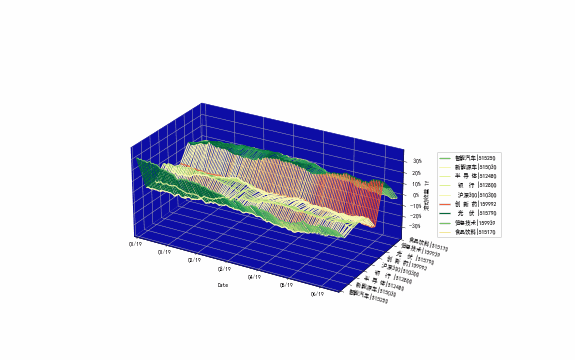The width and height of the screenshot is (575, 360).
Task: Click the -10% vertical axis tick label
Action: pyautogui.click(x=415, y=206)
